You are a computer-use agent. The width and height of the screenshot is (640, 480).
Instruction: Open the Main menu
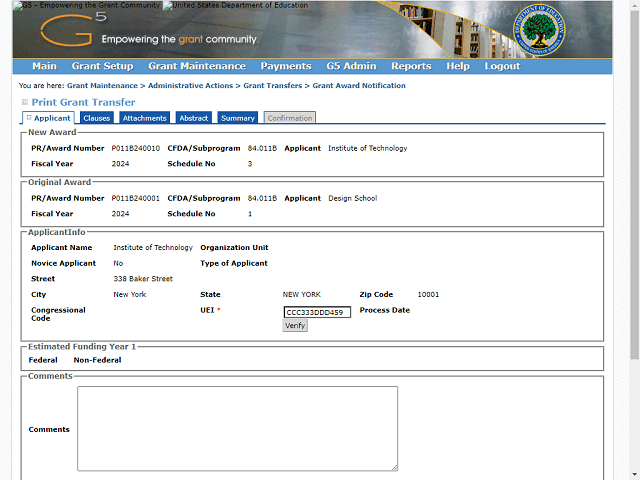click(44, 66)
